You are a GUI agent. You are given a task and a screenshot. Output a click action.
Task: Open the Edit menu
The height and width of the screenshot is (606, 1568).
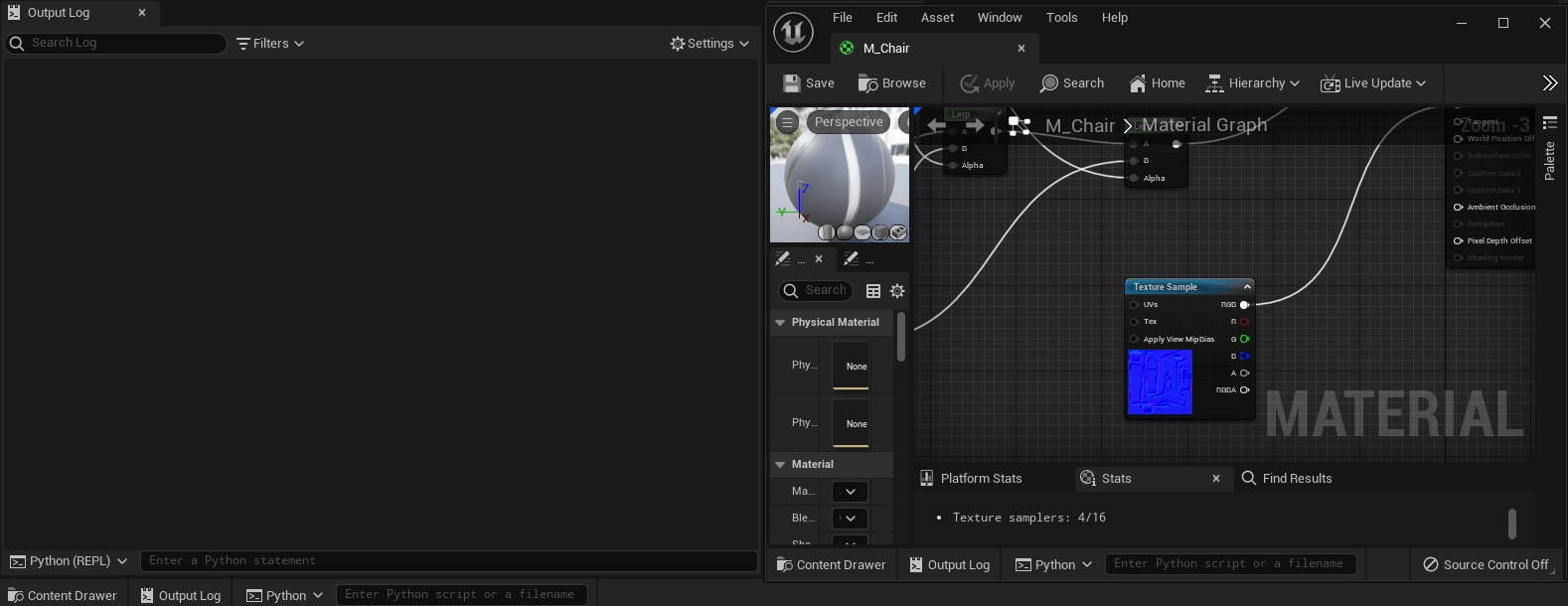click(x=886, y=18)
